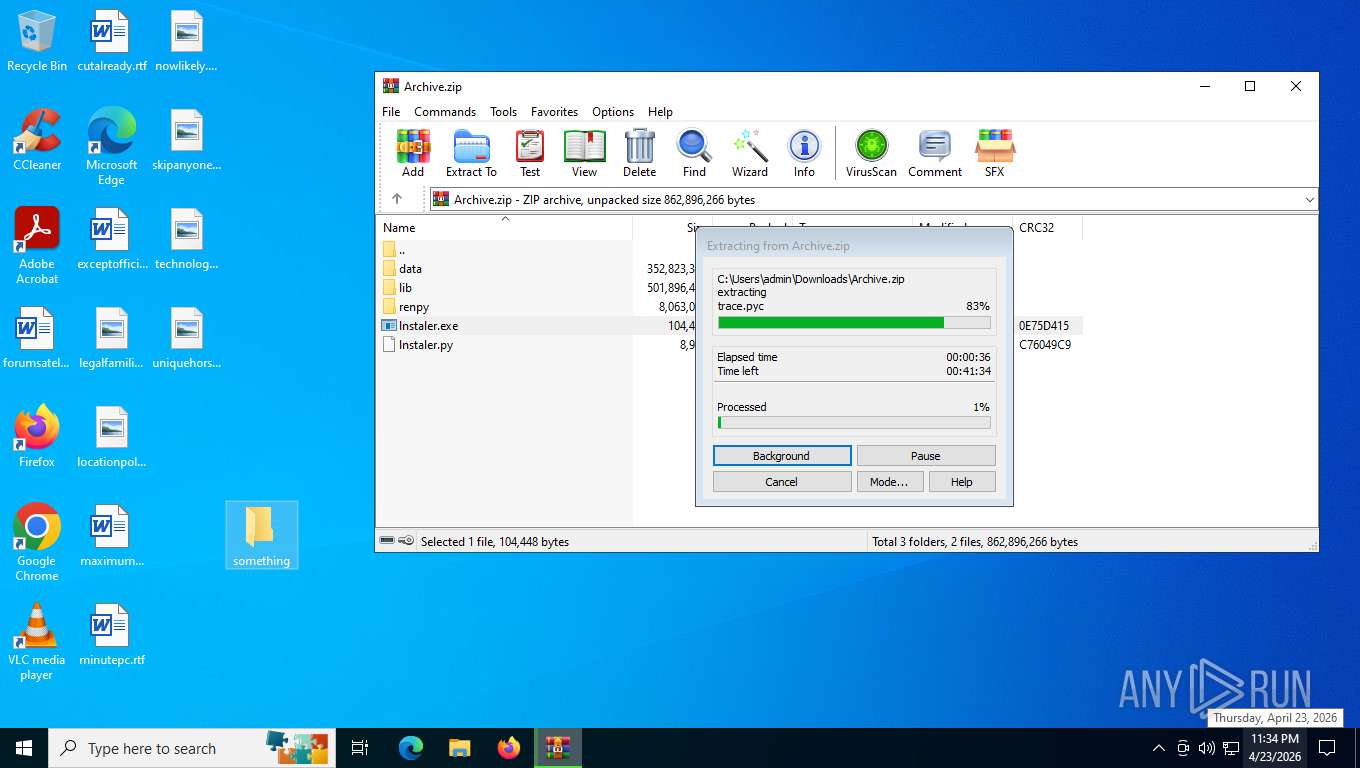The width and height of the screenshot is (1360, 768).
Task: Start VirusScan on the archive
Action: click(871, 153)
